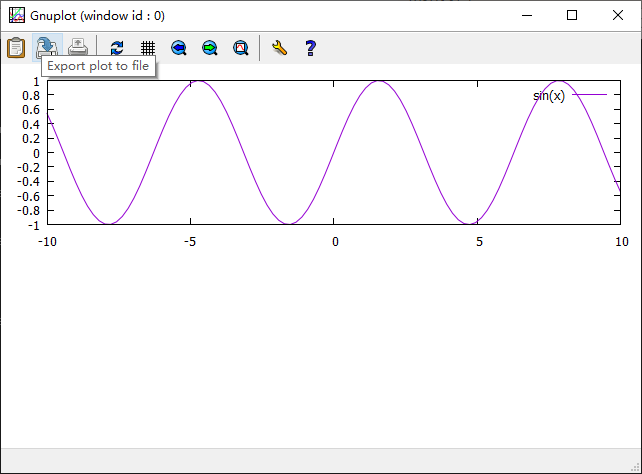Toggle the grid display icon

click(x=148, y=48)
